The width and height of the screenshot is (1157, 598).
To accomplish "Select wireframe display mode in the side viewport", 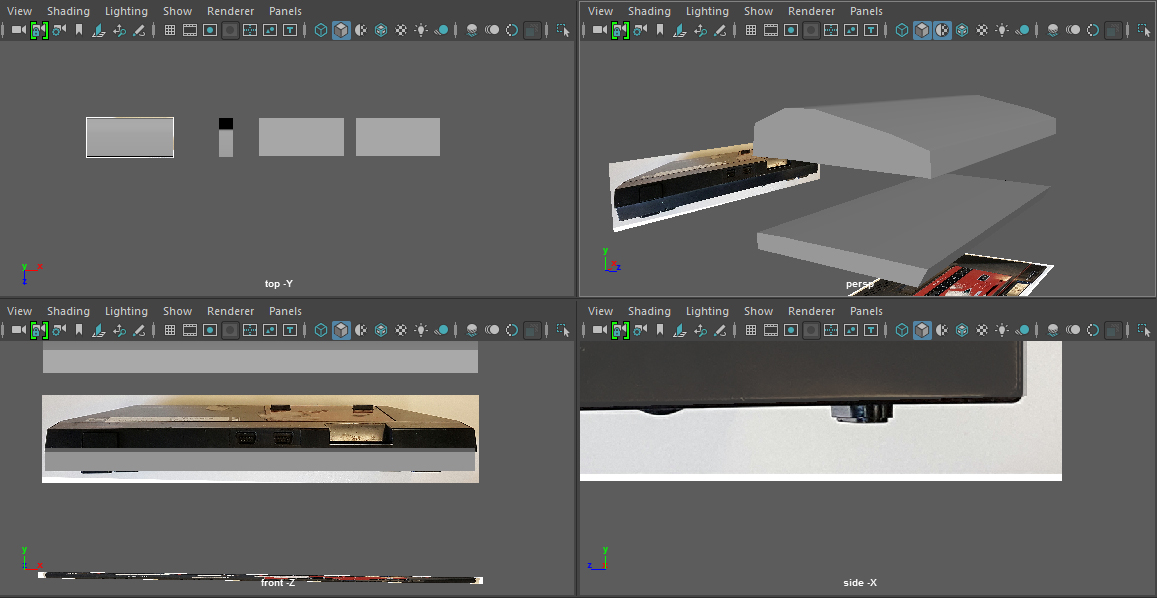I will pyautogui.click(x=901, y=330).
